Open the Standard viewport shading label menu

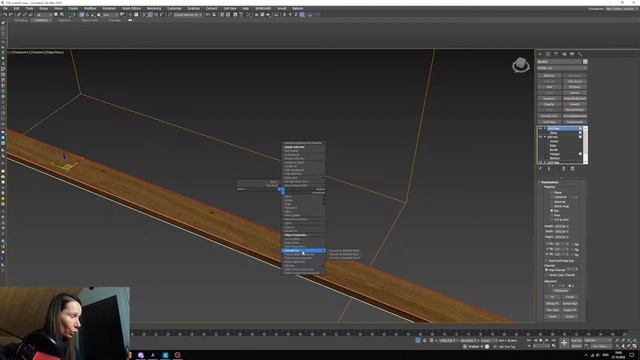[x=37, y=52]
